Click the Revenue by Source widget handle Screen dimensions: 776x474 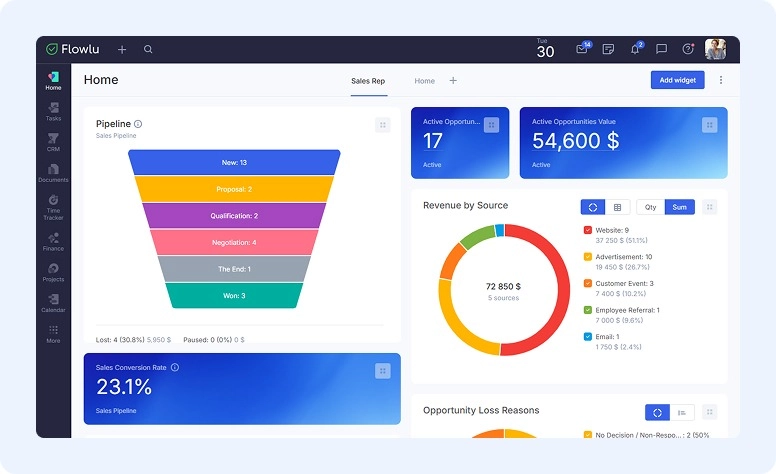(x=710, y=207)
